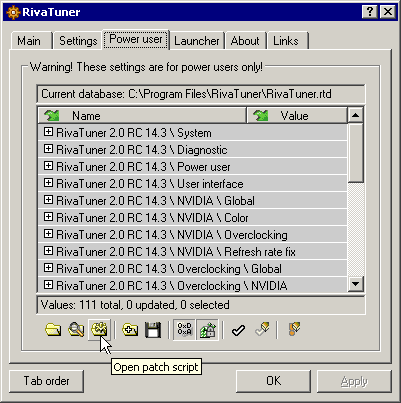The image size is (401, 403).
Task: Click the context help question mark
Action: (370, 12)
